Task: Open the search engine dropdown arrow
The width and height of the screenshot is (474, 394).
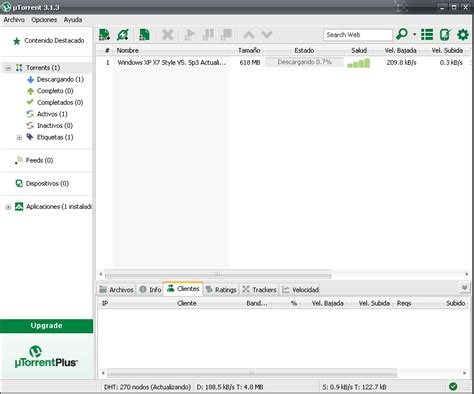Action: 414,34
